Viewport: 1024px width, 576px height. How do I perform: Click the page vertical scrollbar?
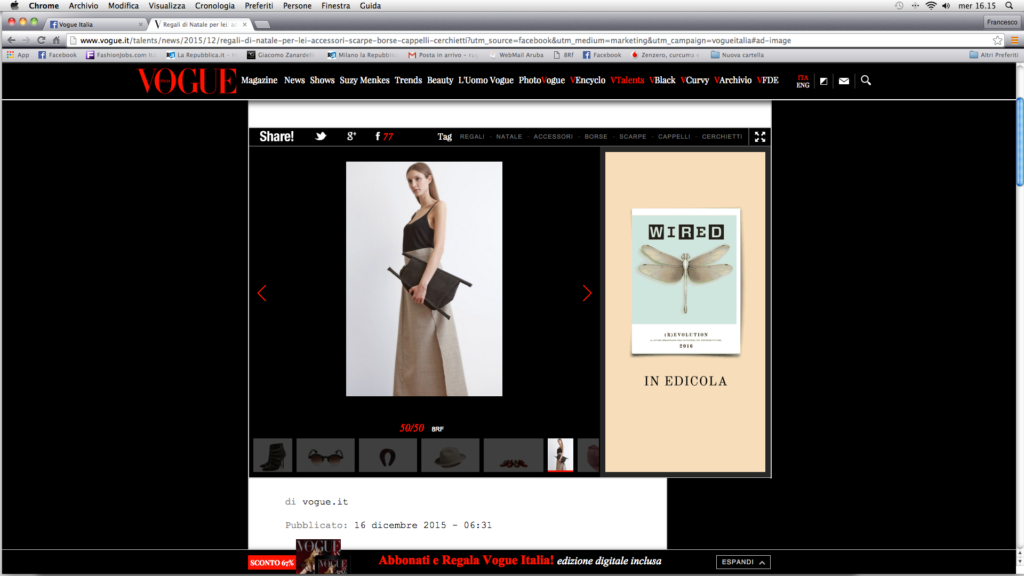(x=1019, y=141)
